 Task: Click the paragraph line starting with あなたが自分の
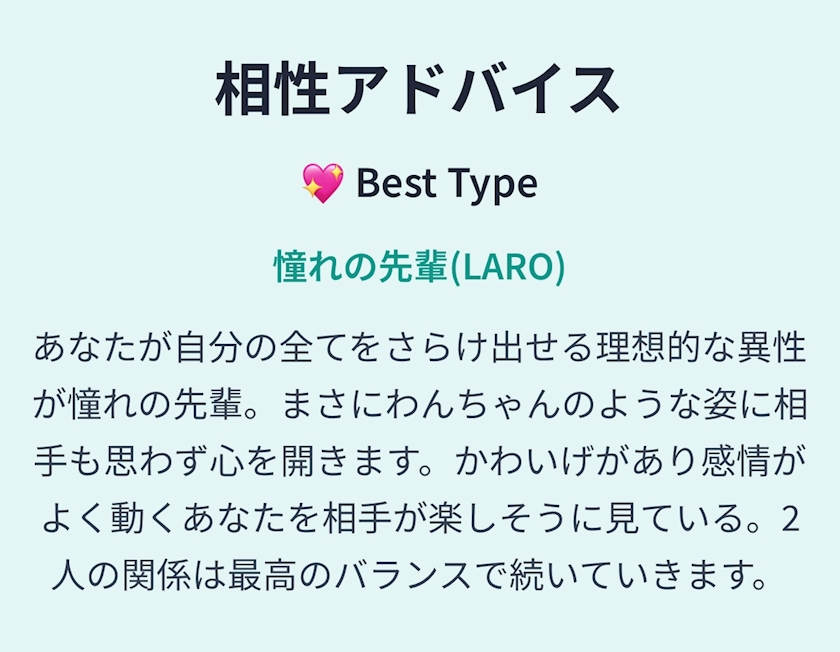click(419, 349)
